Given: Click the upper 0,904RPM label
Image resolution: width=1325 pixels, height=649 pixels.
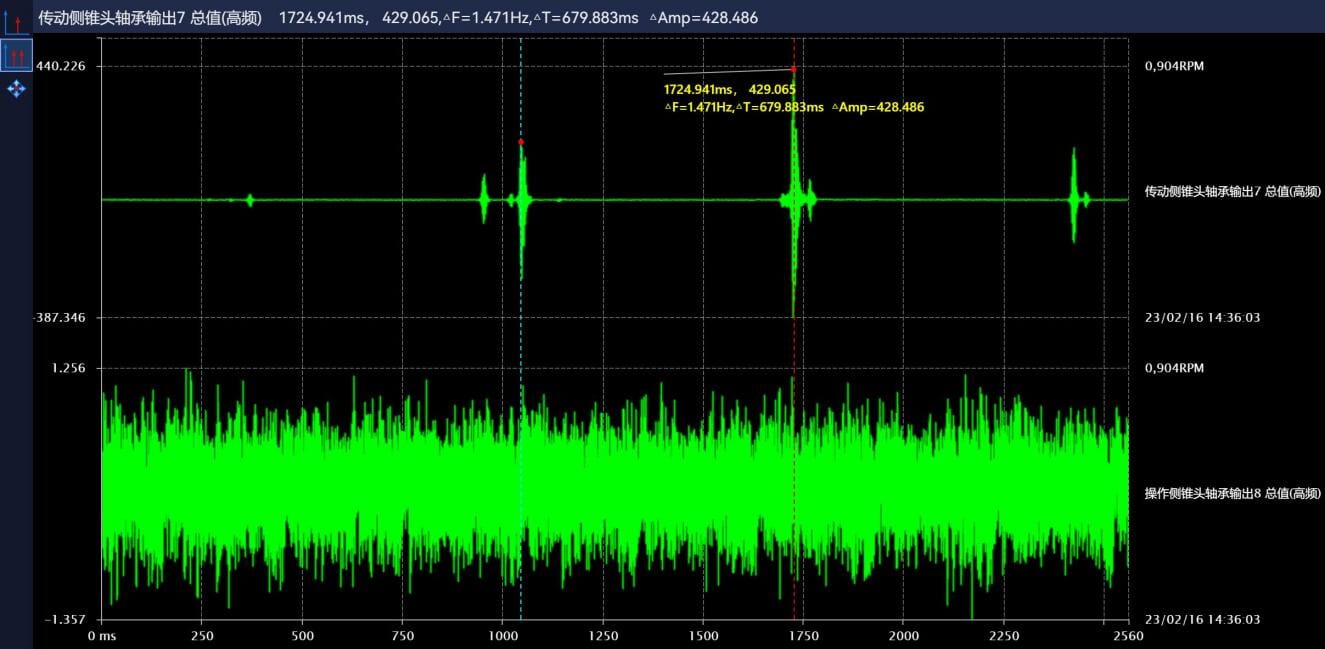Looking at the screenshot, I should pyautogui.click(x=1174, y=66).
